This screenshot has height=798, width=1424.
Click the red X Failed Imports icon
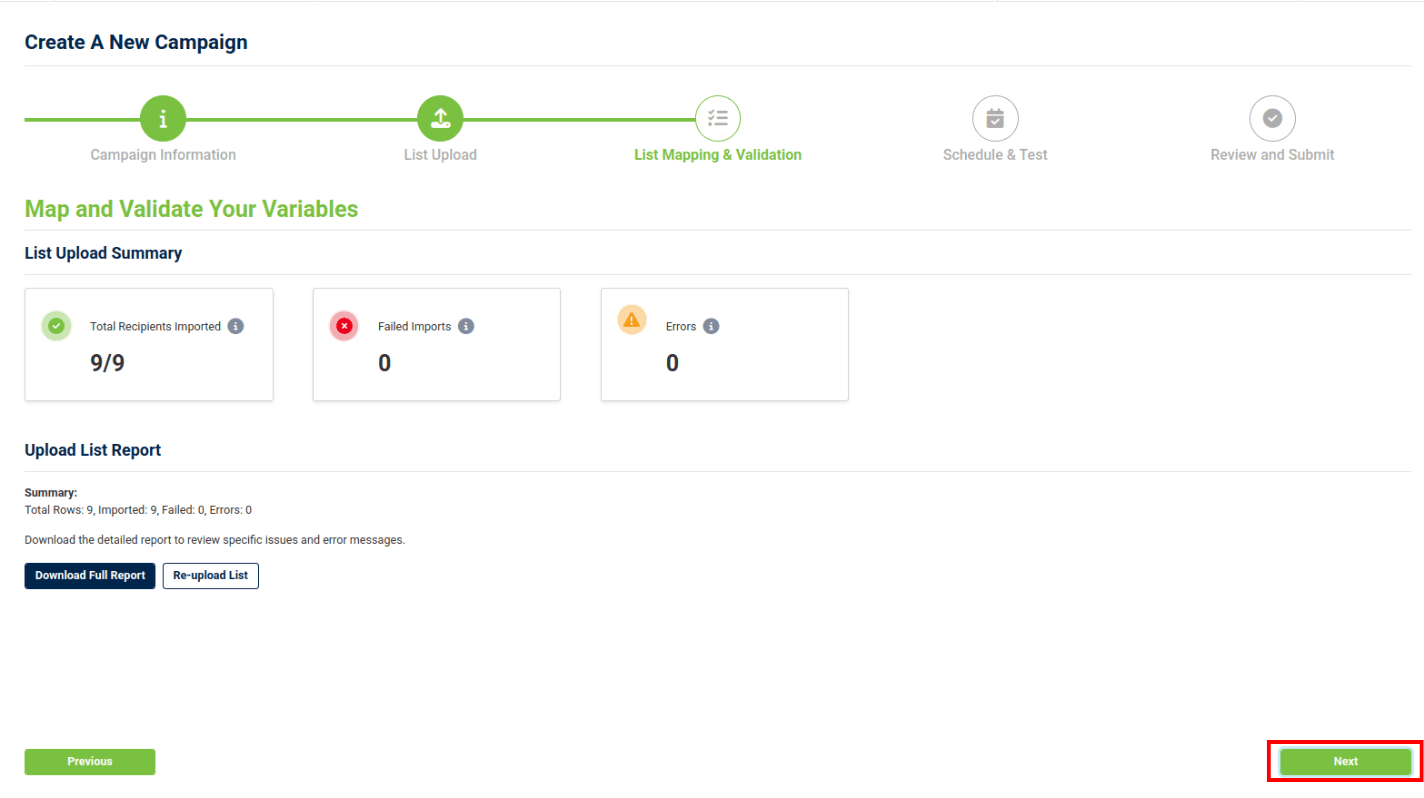(x=345, y=325)
